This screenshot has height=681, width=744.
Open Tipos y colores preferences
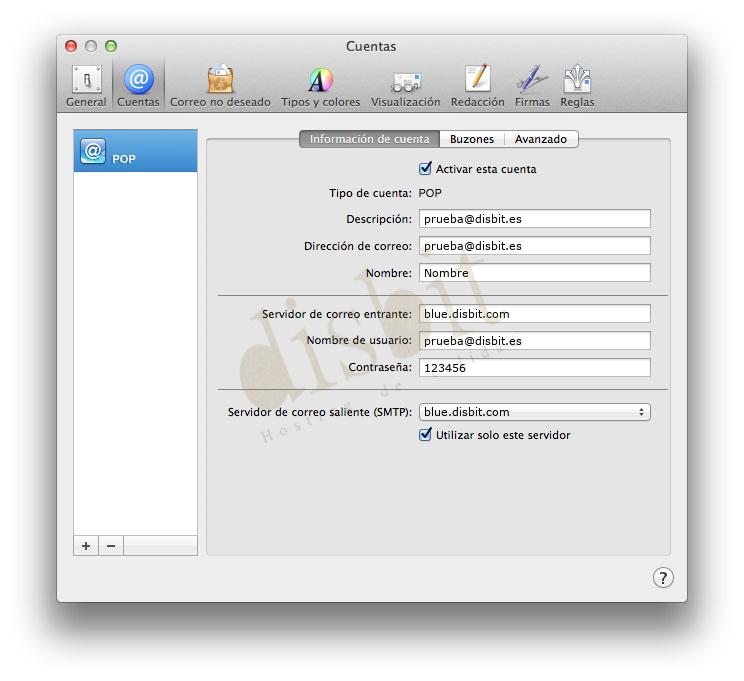point(320,86)
